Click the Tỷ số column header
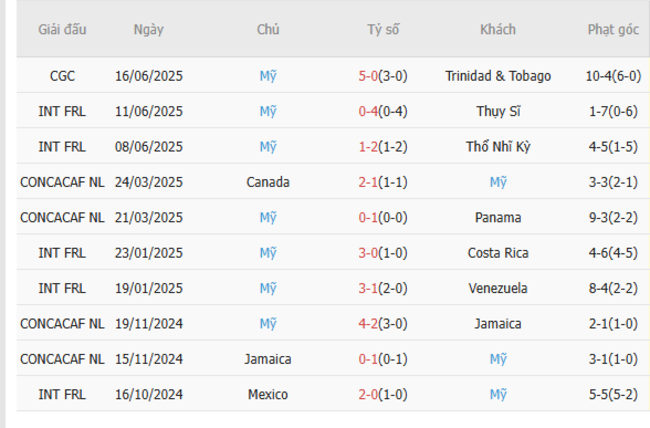The image size is (650, 428). pyautogui.click(x=382, y=29)
